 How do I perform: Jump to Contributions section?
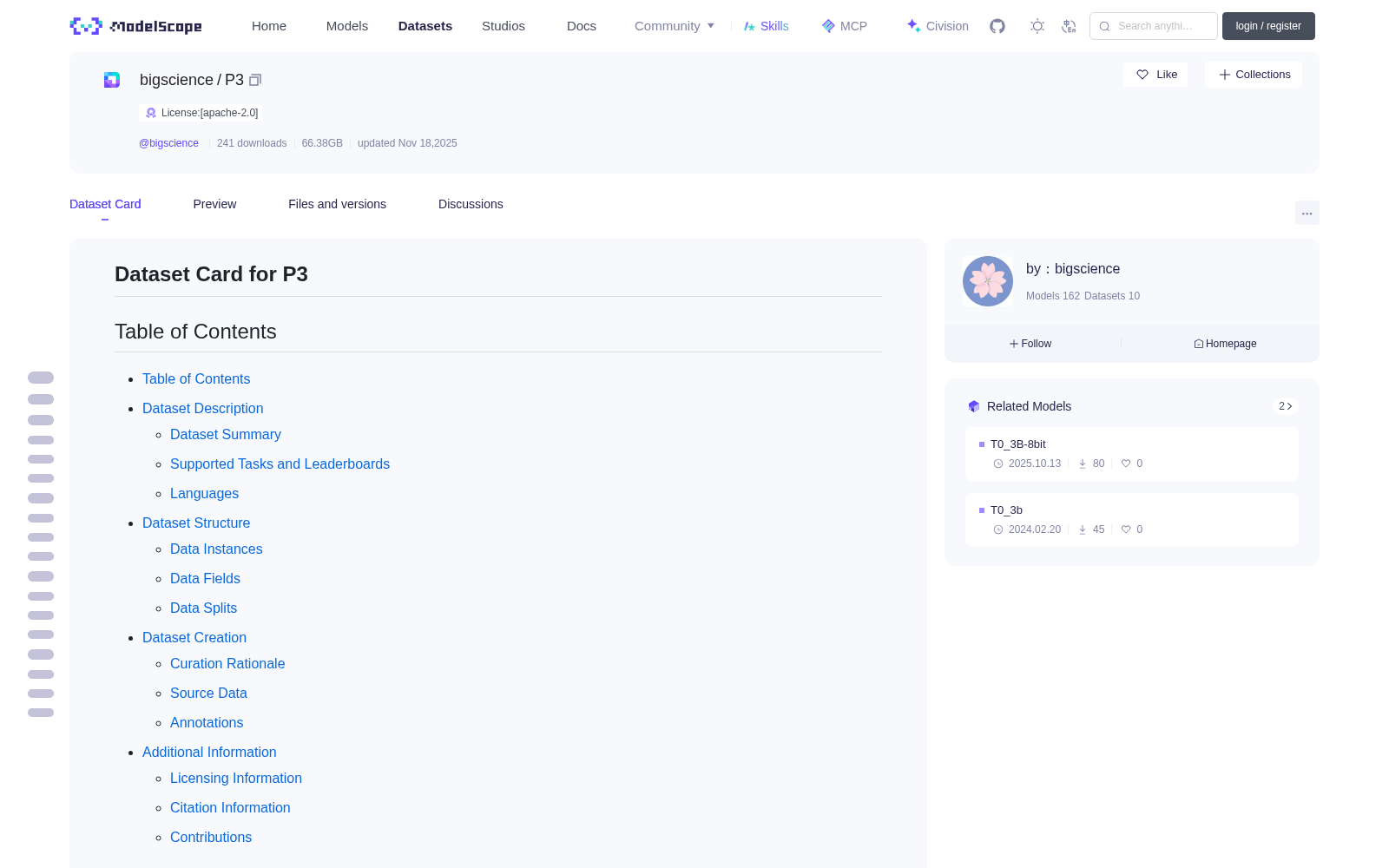211,837
